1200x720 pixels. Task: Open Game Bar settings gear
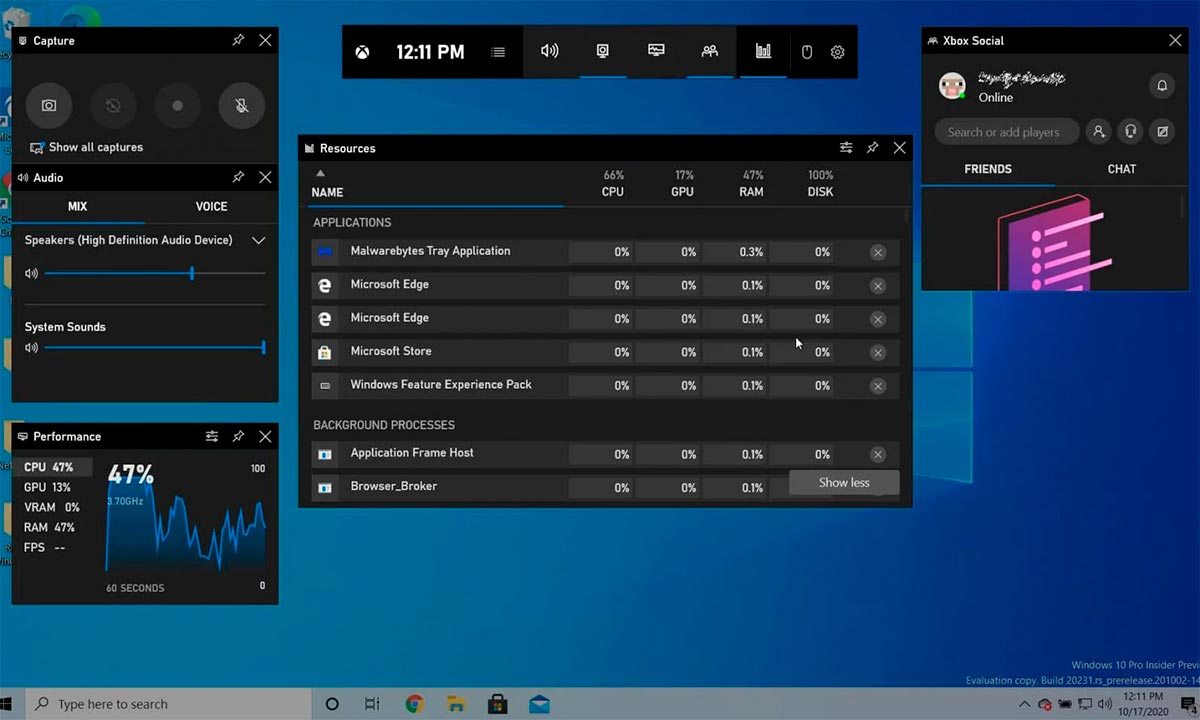coord(838,51)
